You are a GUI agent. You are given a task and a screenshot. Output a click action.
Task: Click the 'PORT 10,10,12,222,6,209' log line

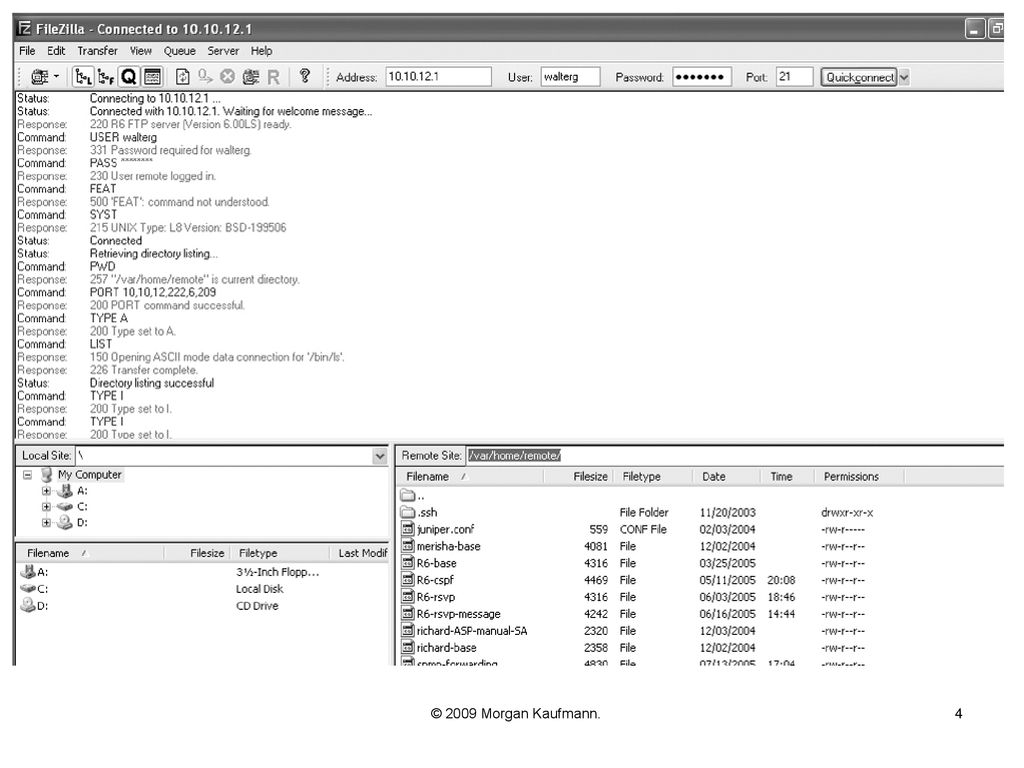click(153, 293)
